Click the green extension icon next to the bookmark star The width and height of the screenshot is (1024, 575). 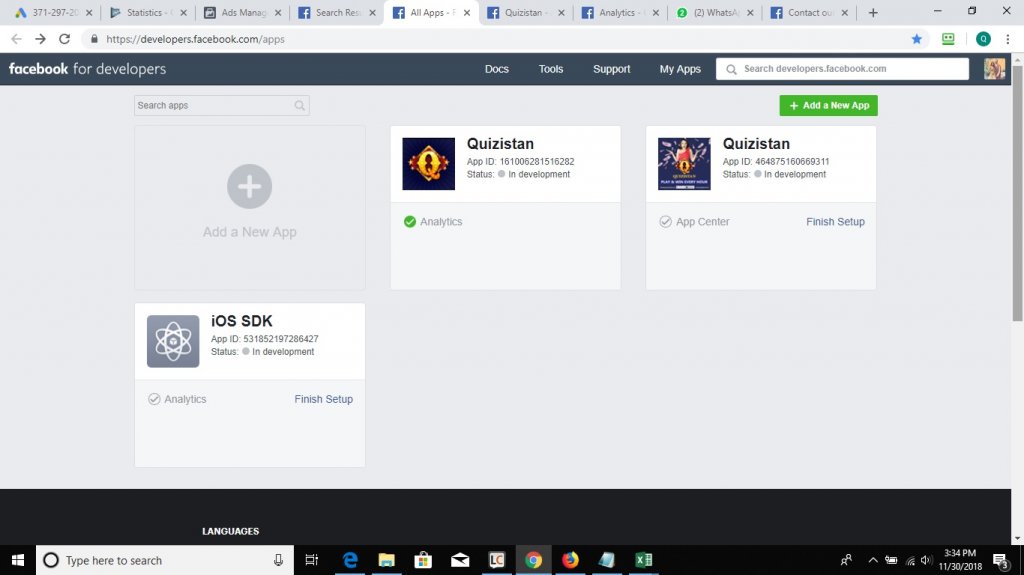[x=948, y=39]
